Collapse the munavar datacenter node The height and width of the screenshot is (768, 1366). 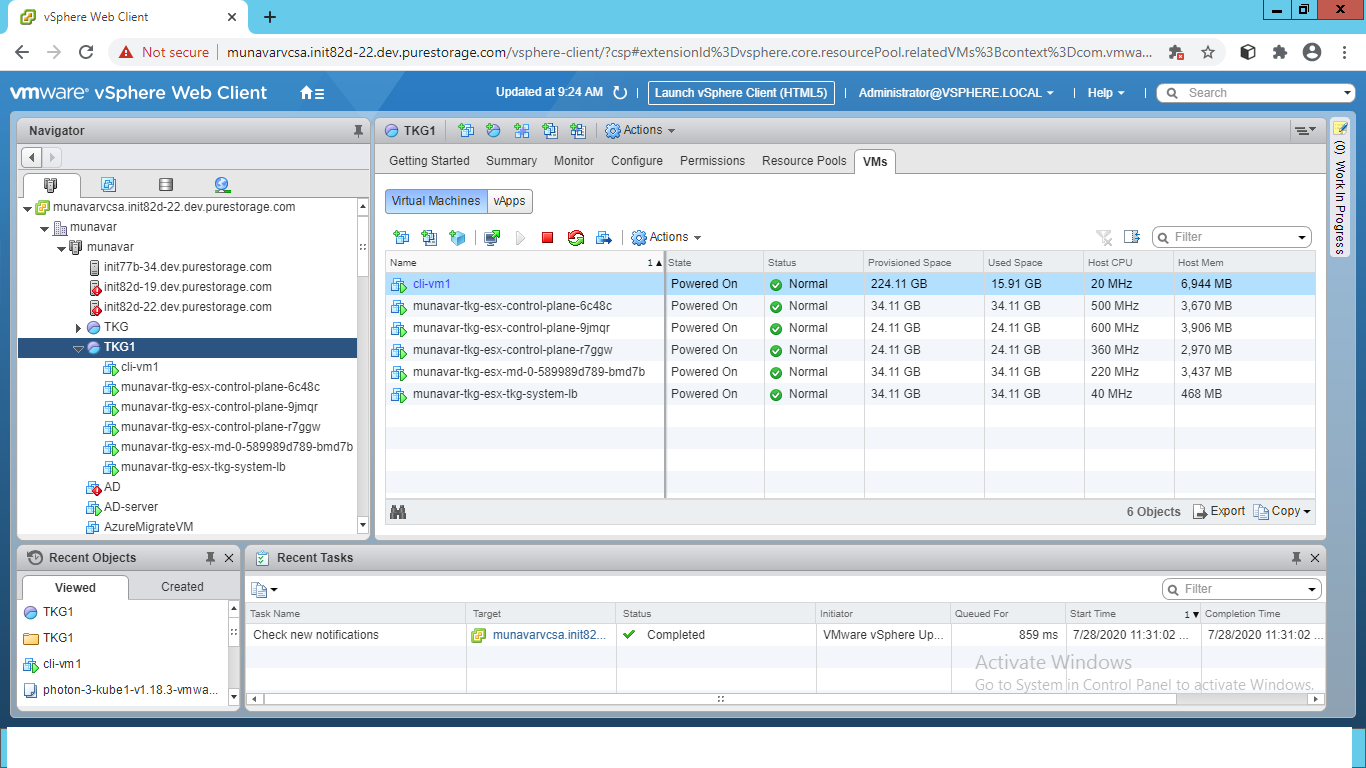click(44, 228)
